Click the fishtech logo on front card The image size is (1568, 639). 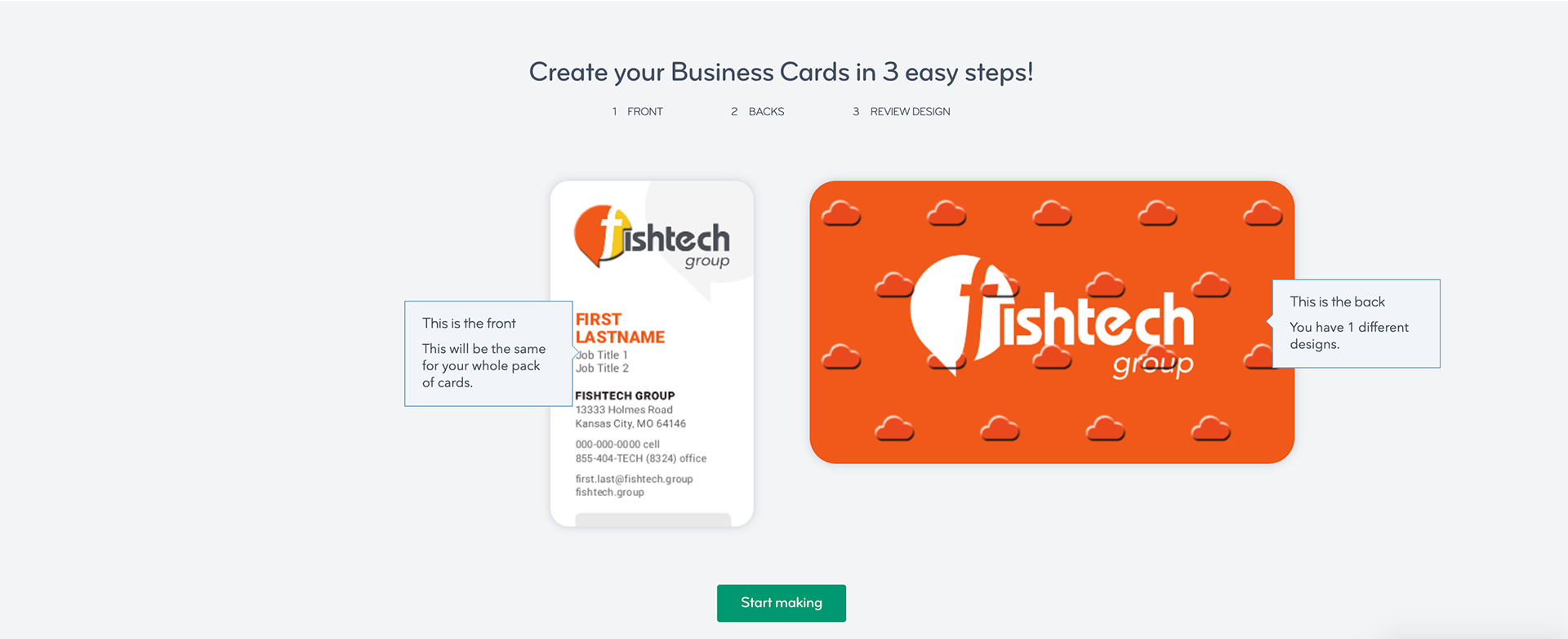pos(652,237)
